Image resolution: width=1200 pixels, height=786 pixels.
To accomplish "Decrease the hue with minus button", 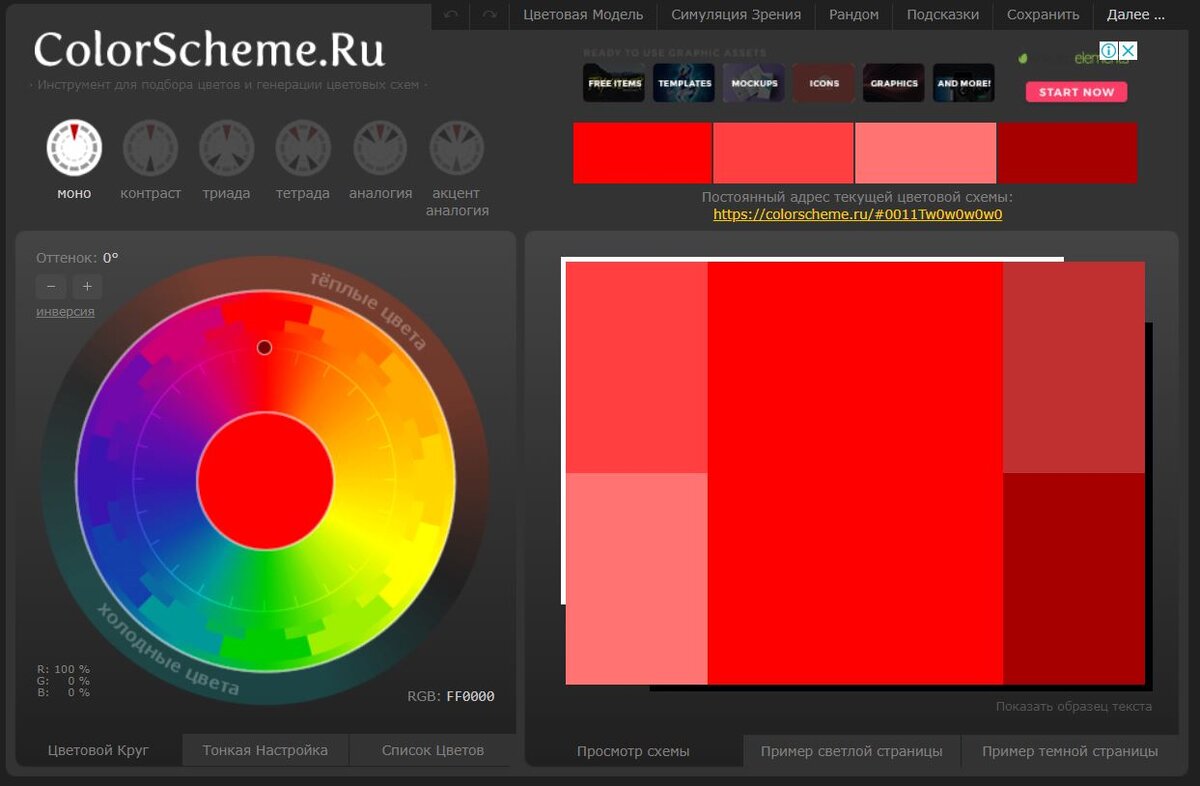I will [x=51, y=287].
